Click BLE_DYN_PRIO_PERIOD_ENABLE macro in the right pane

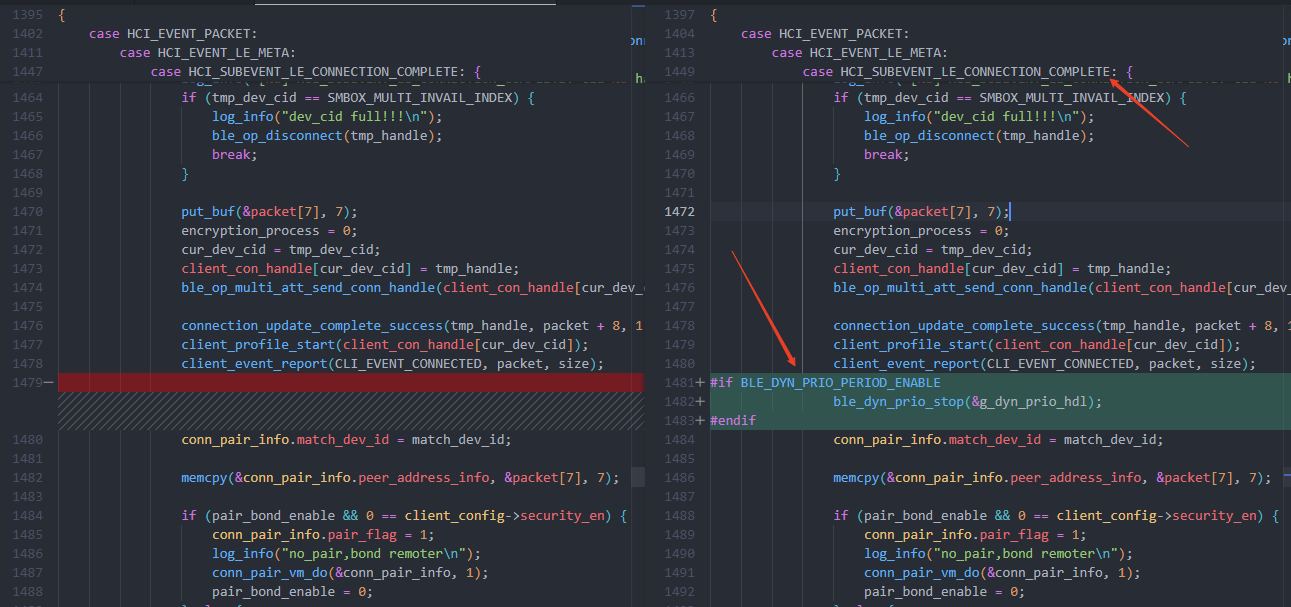[x=840, y=383]
